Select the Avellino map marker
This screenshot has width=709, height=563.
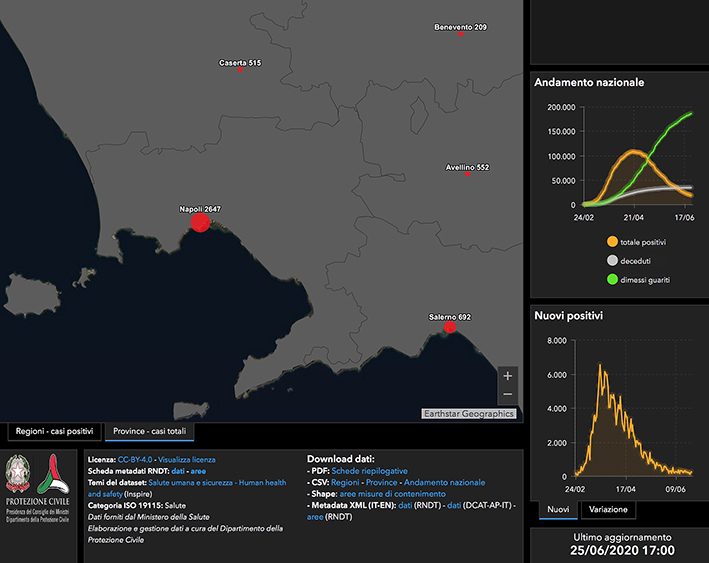pyautogui.click(x=467, y=174)
